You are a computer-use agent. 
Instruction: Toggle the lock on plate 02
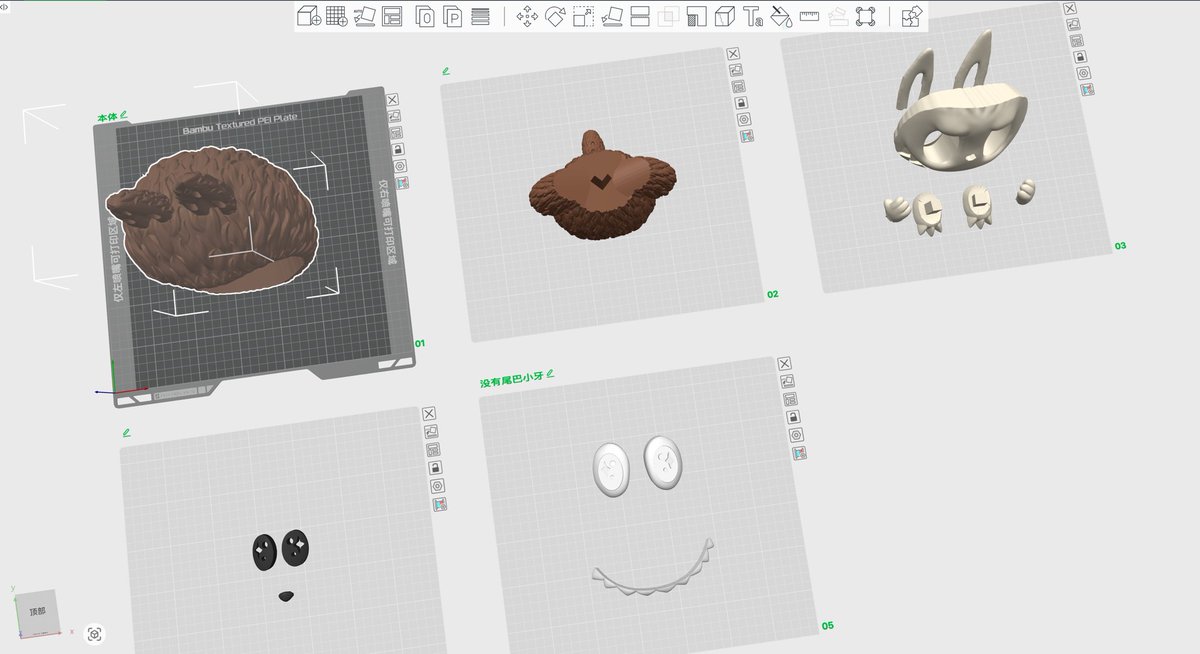(x=741, y=103)
